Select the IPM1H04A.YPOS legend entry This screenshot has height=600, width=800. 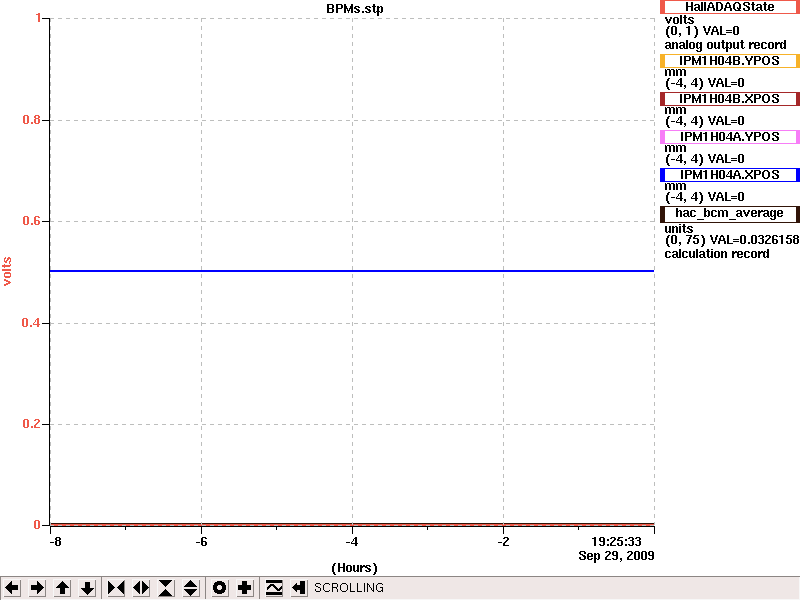point(730,137)
